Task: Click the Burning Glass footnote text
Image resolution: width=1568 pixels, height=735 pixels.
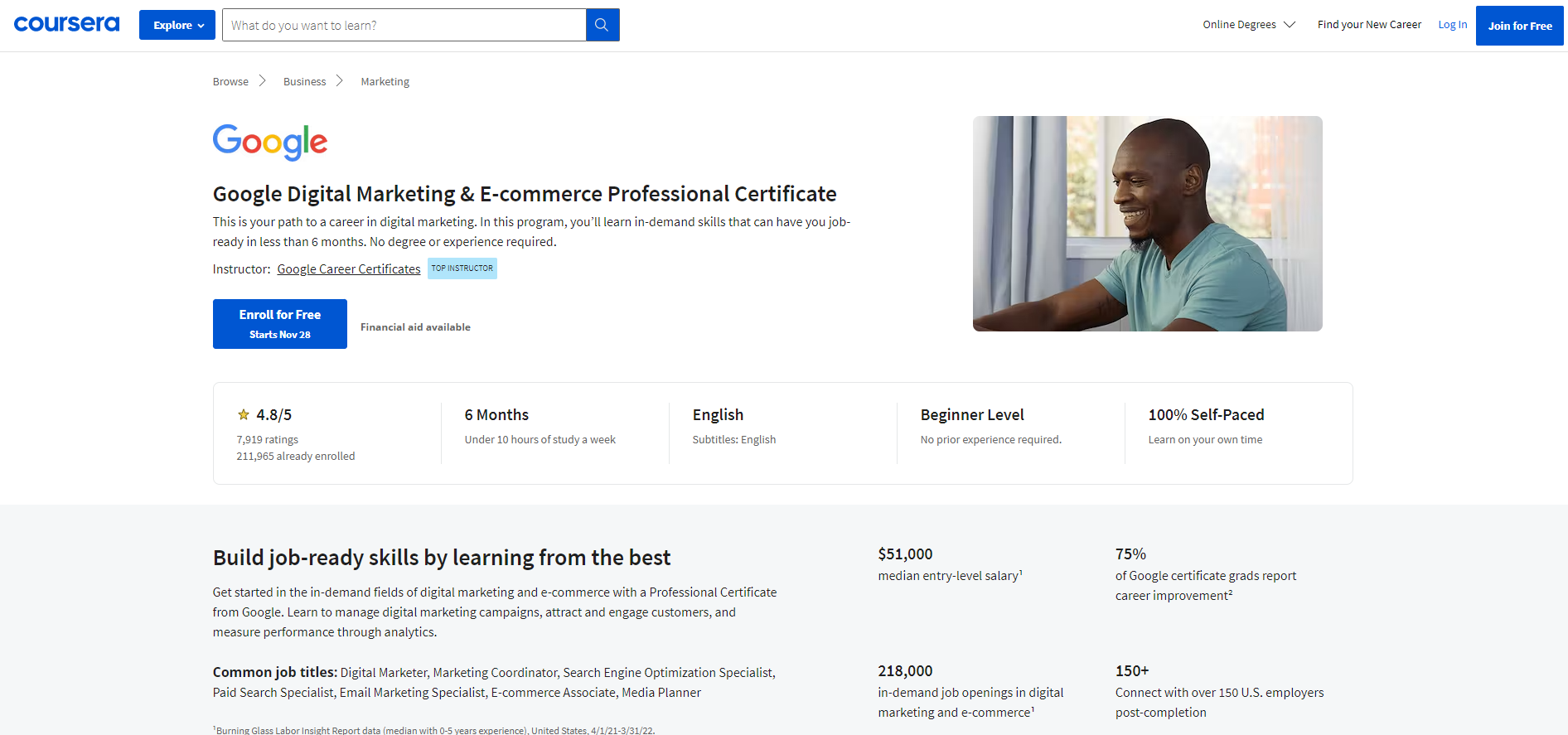Action: tap(434, 730)
